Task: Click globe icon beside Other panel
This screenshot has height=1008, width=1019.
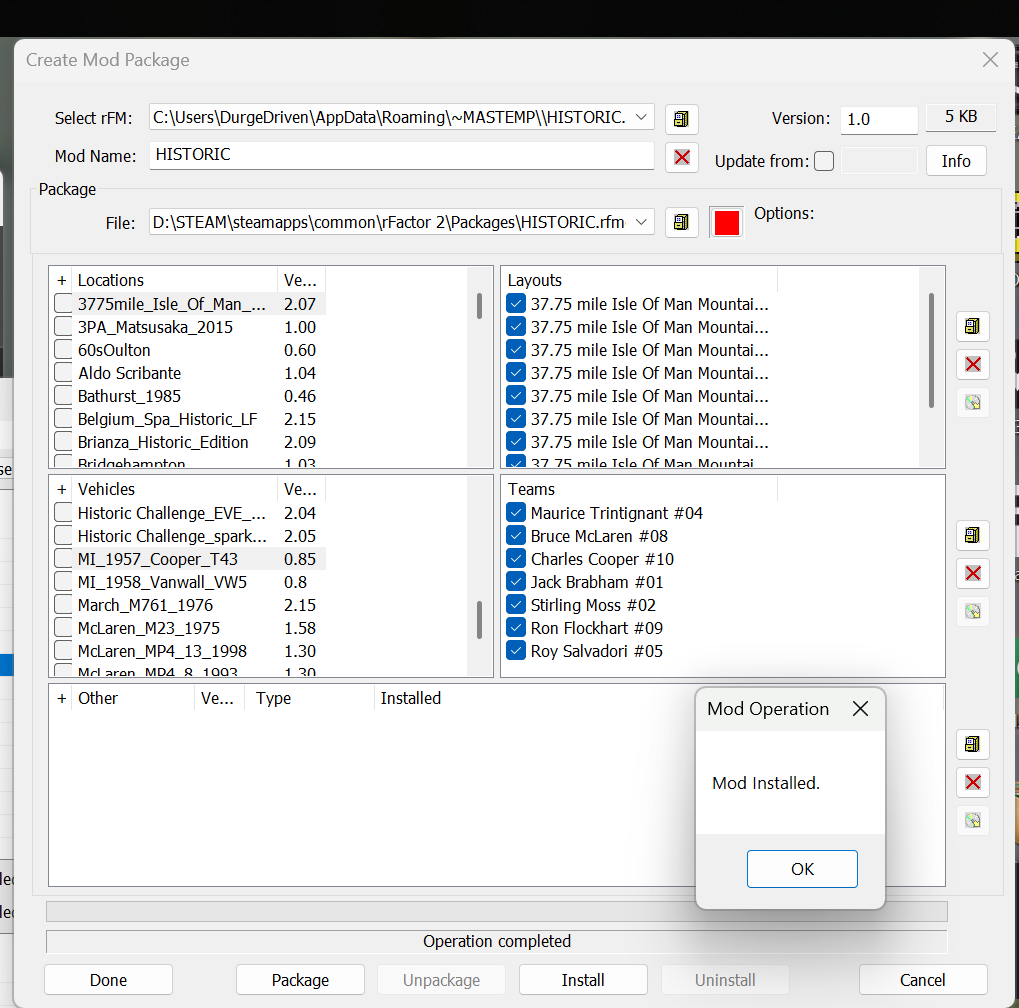Action: click(x=972, y=821)
